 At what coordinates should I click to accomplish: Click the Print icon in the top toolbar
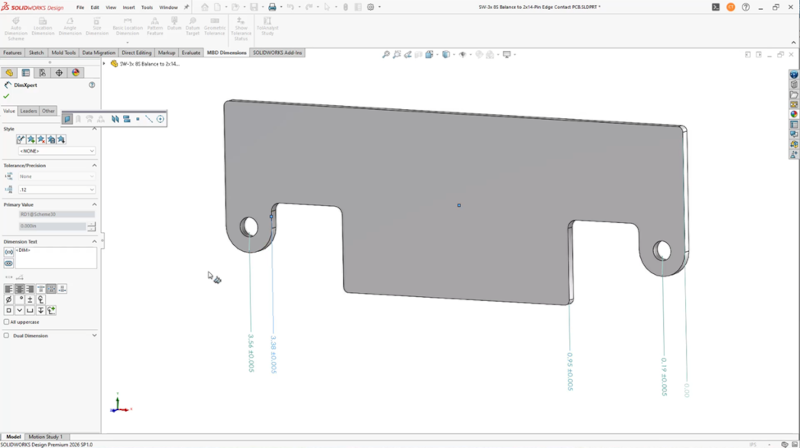[272, 7]
